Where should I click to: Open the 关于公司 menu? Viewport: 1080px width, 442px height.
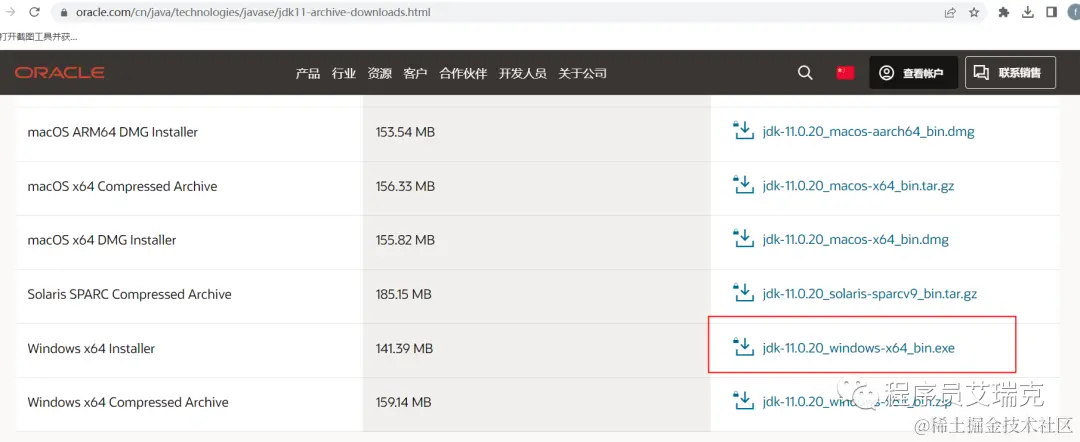[582, 73]
